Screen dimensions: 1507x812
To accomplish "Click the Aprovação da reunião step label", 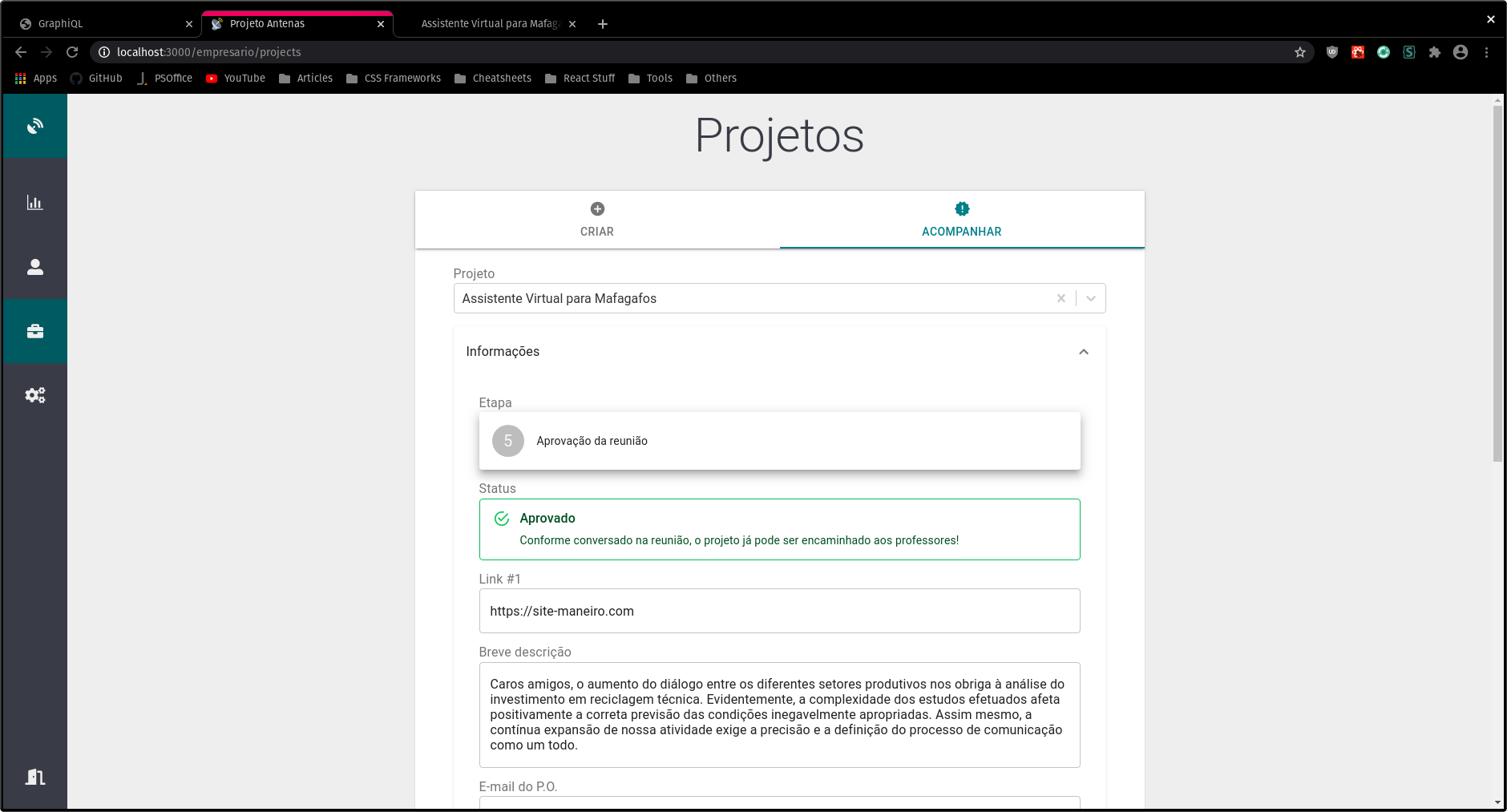I will pyautogui.click(x=592, y=441).
